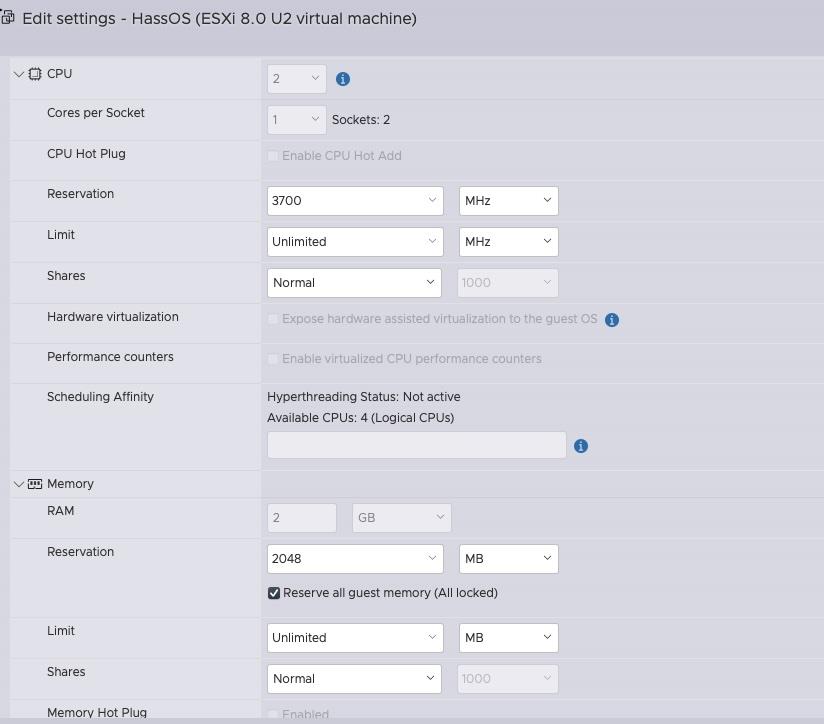This screenshot has width=824, height=724.
Task: Click the Scheduling Affinity input field
Action: (x=417, y=445)
